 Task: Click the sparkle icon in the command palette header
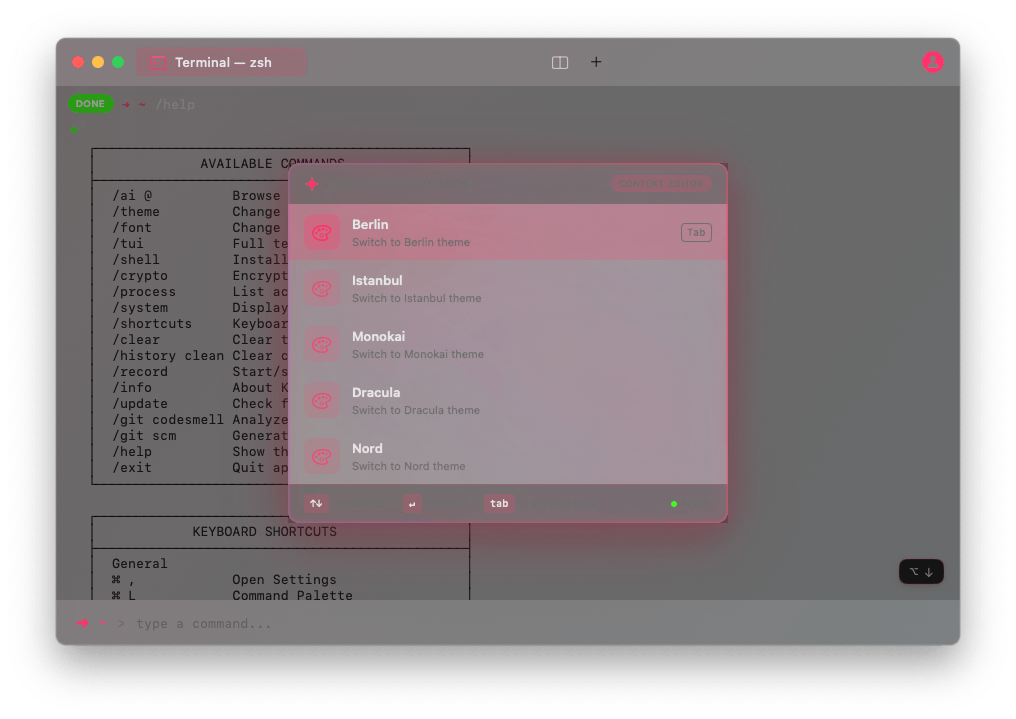312,184
